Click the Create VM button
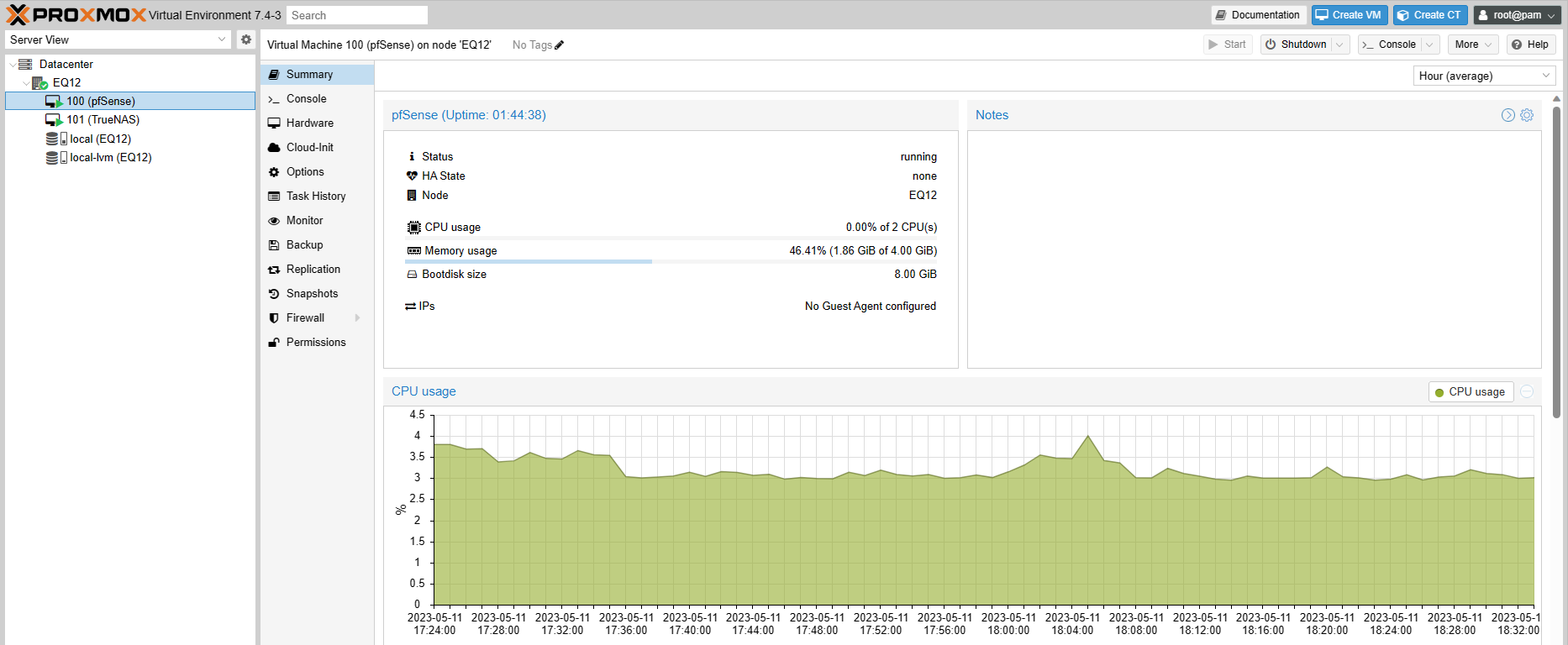This screenshot has height=645, width=1568. pos(1350,15)
